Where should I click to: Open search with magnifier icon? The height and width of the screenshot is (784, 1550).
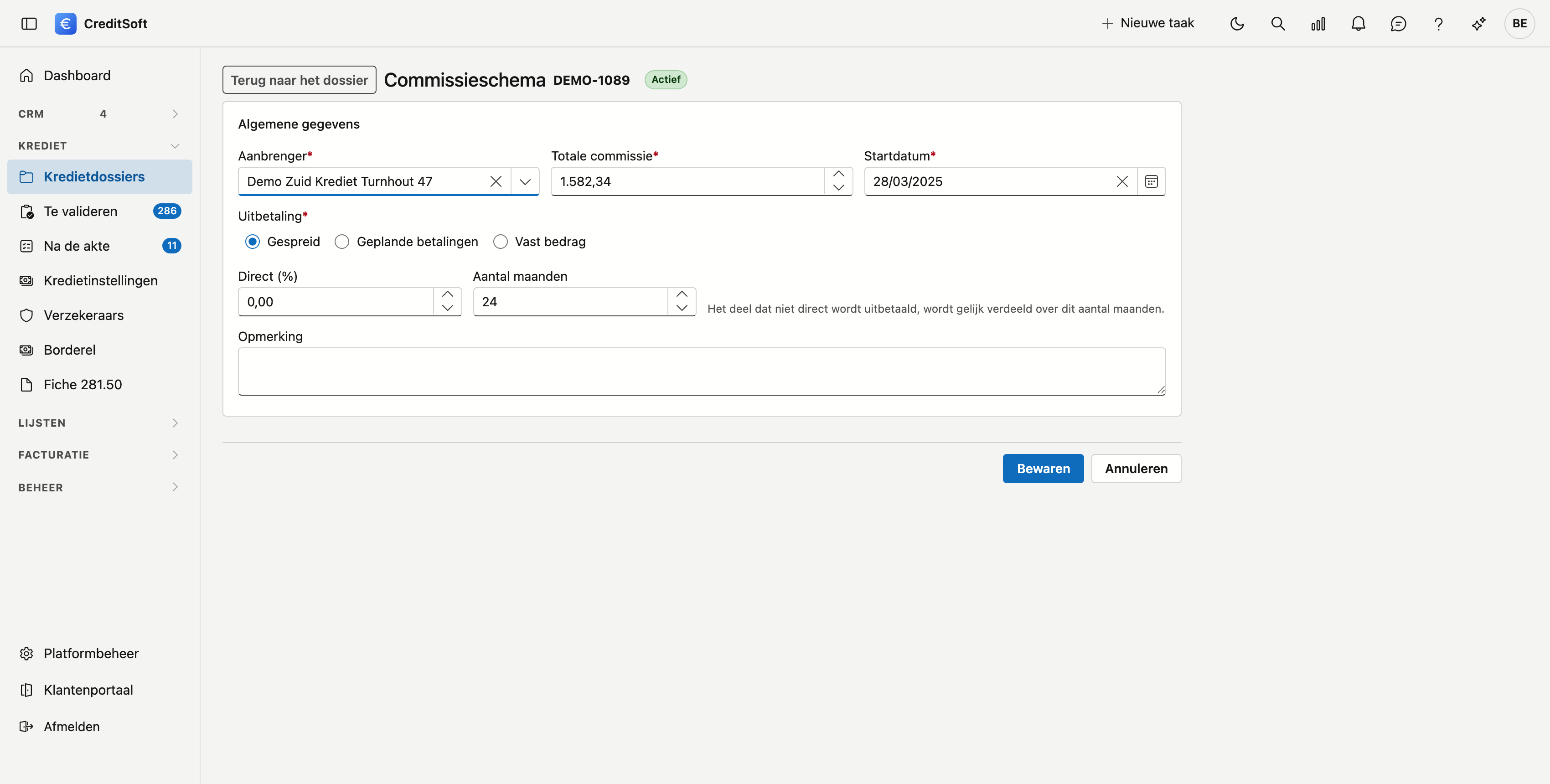(1277, 23)
